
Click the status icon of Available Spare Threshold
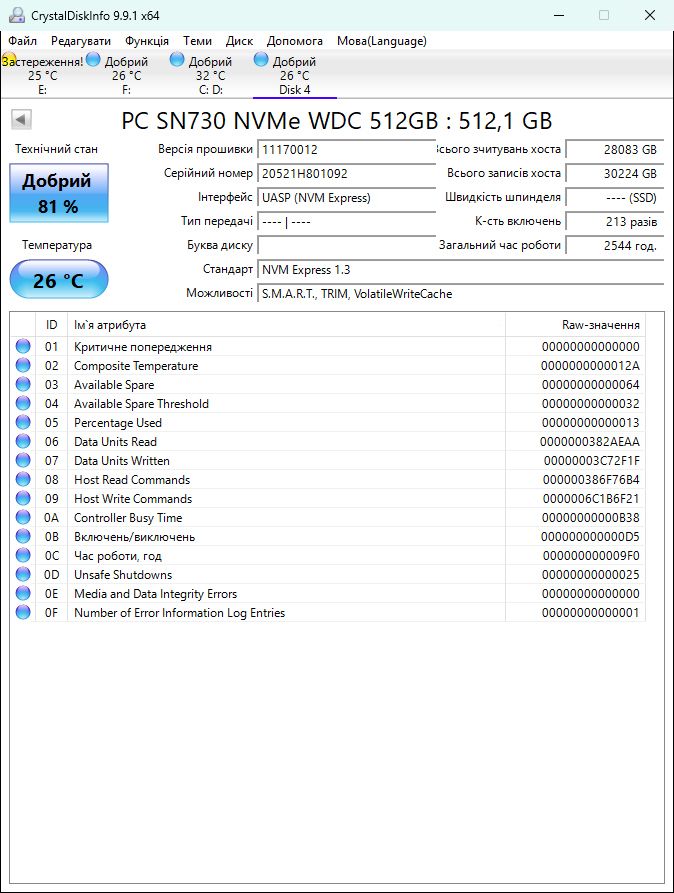tap(23, 403)
